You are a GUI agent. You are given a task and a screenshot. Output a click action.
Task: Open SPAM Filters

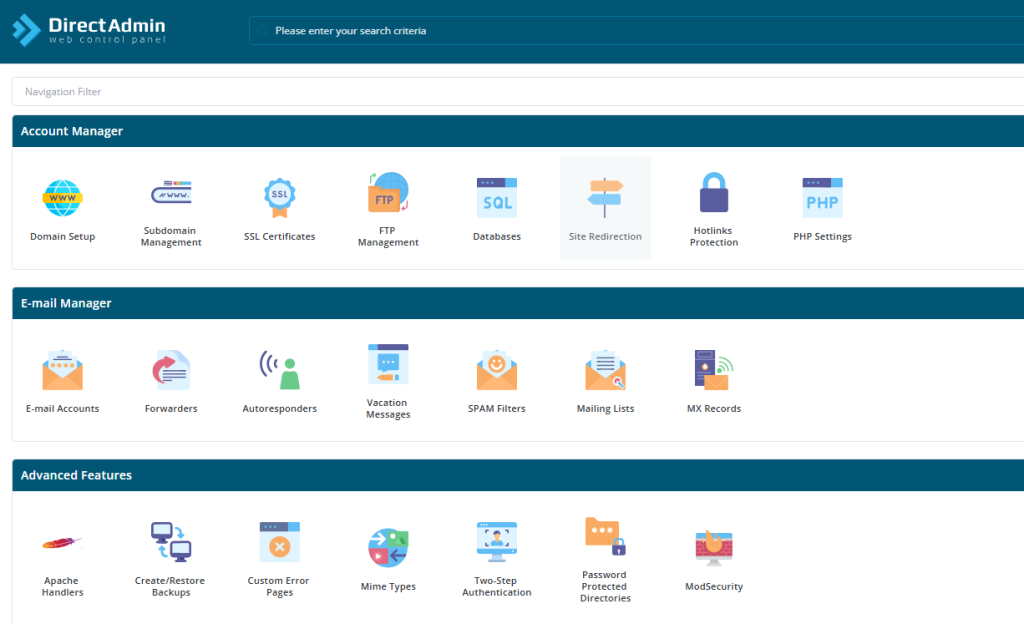[497, 371]
